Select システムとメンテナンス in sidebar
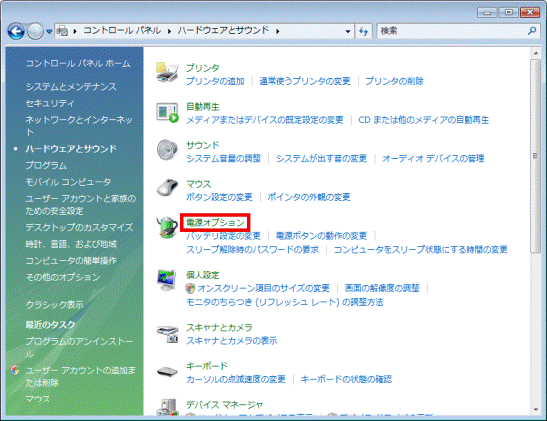547x421 pixels. (x=71, y=87)
